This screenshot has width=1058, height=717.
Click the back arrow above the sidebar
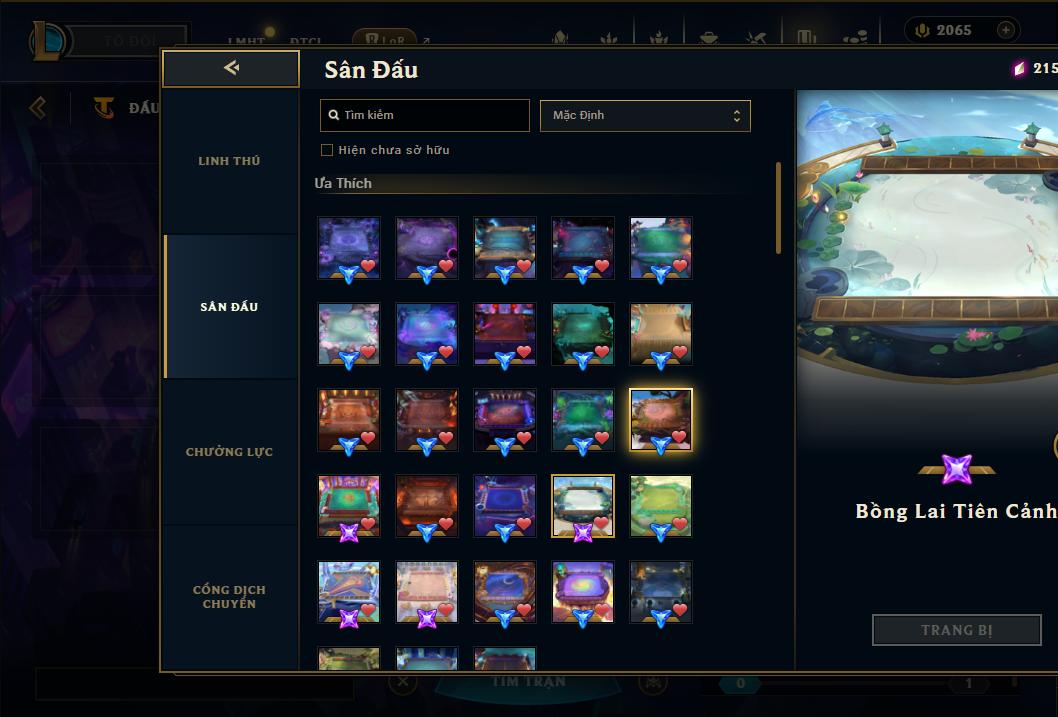pyautogui.click(x=231, y=67)
